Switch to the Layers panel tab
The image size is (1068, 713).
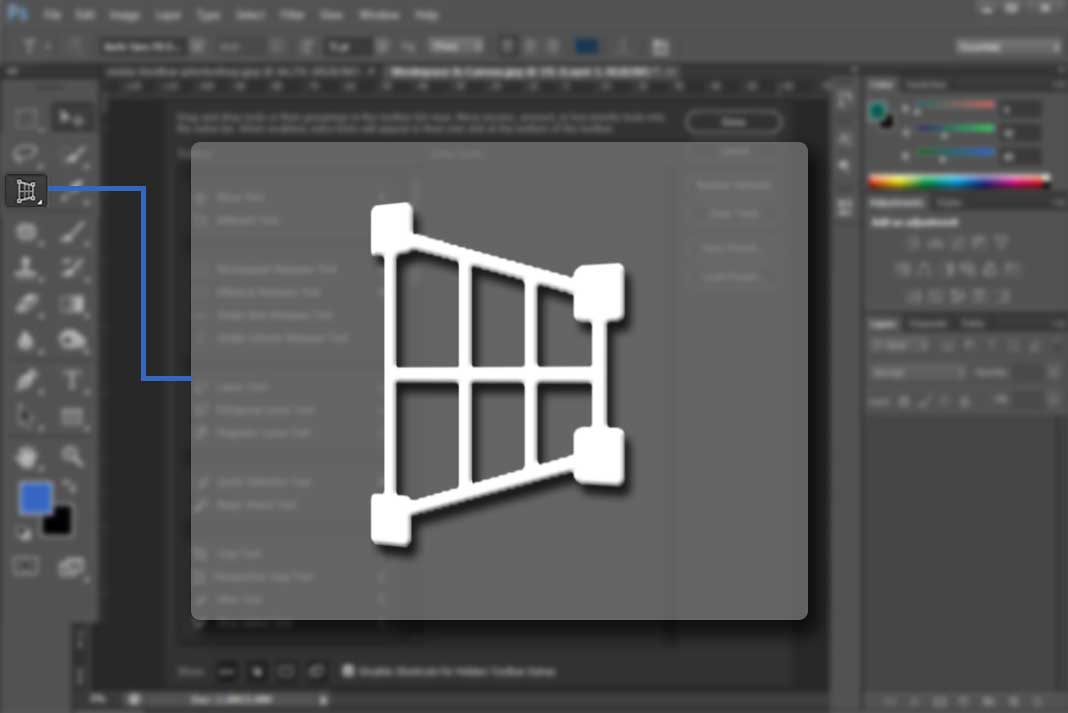tap(883, 323)
